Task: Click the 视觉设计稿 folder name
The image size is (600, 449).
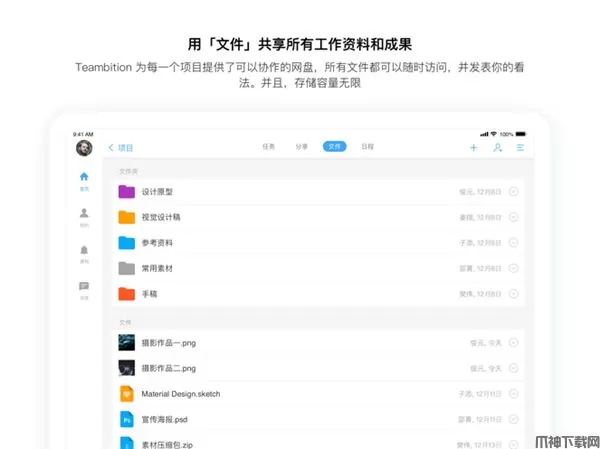Action: point(161,217)
